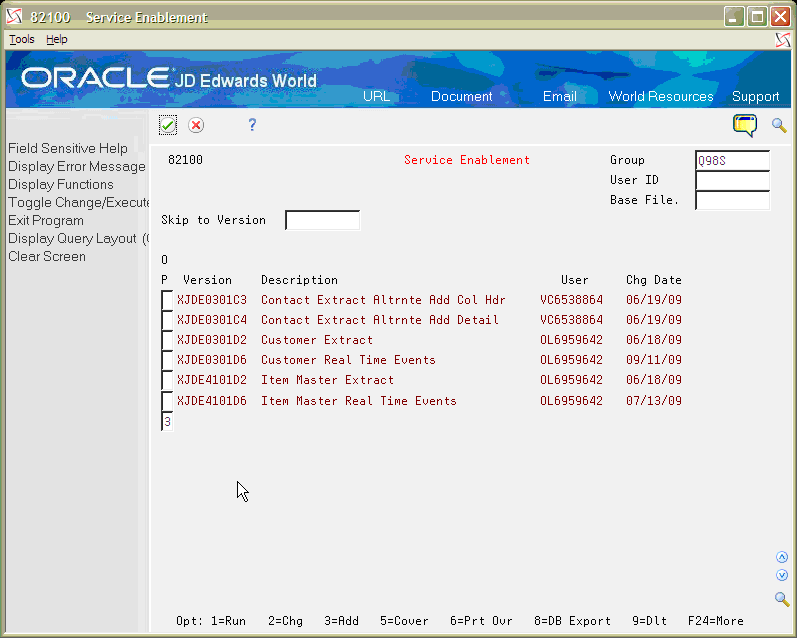The image size is (797, 638).
Task: Minimize the Service Enablement window
Action: tap(734, 17)
